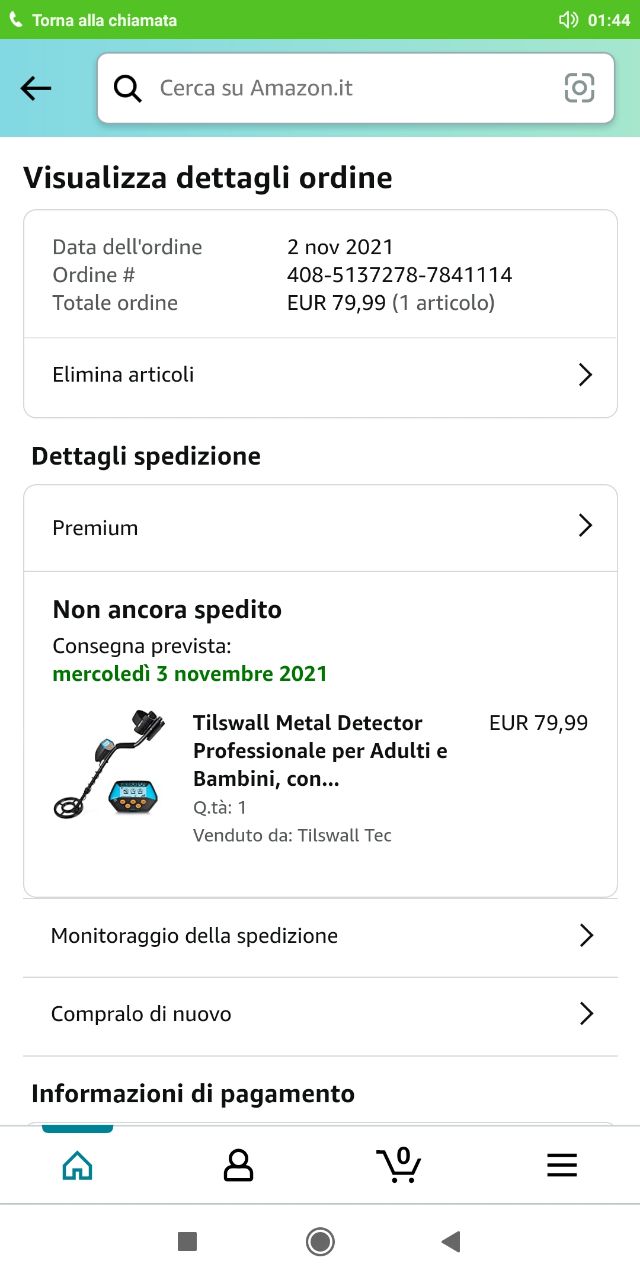Viewport: 640px width, 1280px height.
Task: Open the shopping cart
Action: click(x=399, y=1165)
